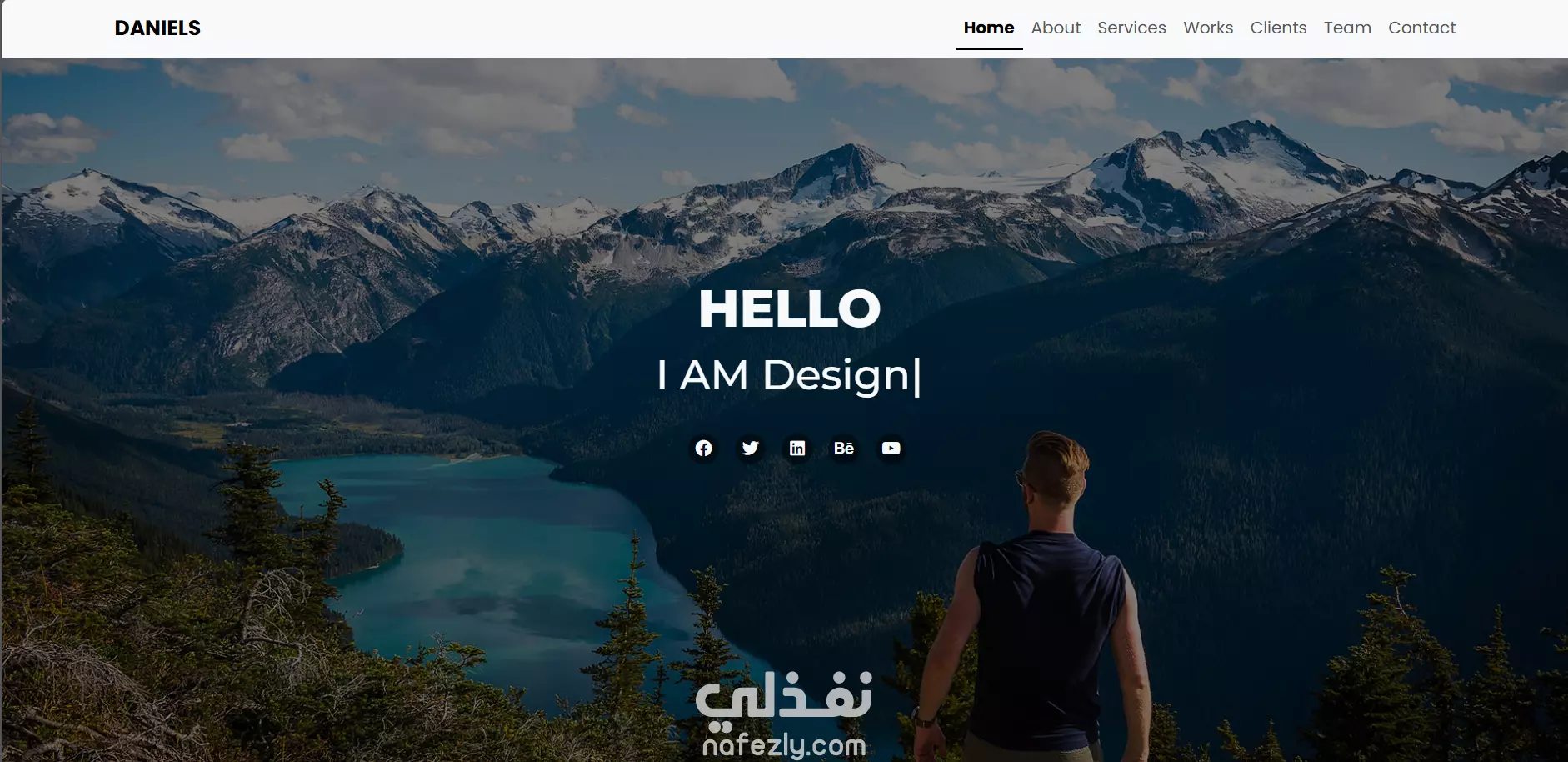The height and width of the screenshot is (762, 1568).
Task: Click the Contact link in header
Action: coord(1421,28)
